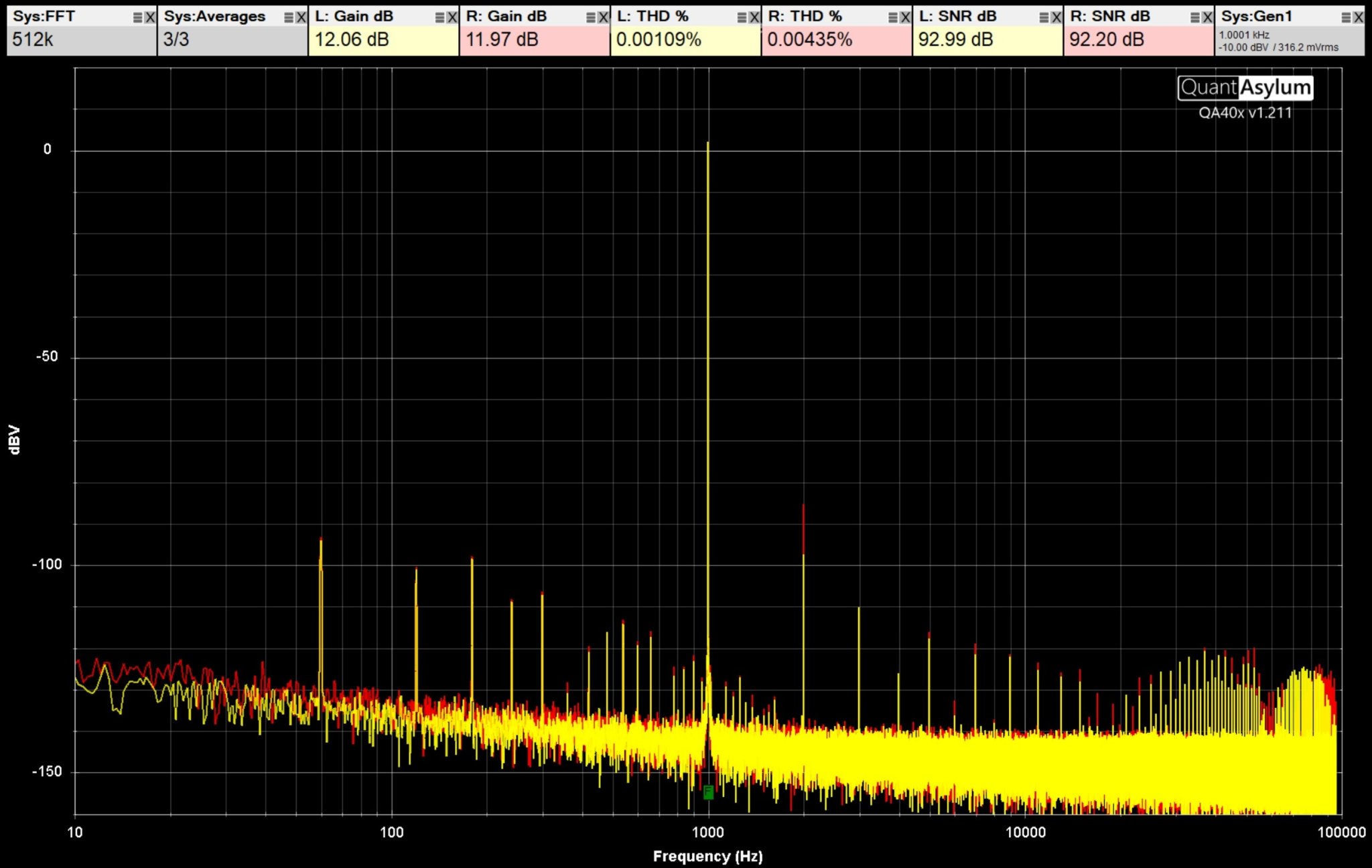Click the 11.97 dB right gain reading
This screenshot has width=1372, height=868.
(502, 40)
